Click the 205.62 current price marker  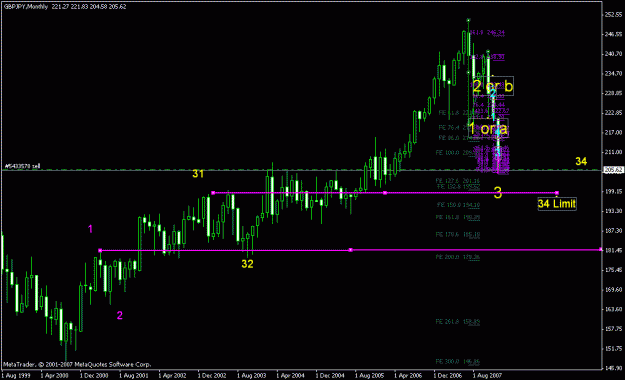tap(614, 170)
